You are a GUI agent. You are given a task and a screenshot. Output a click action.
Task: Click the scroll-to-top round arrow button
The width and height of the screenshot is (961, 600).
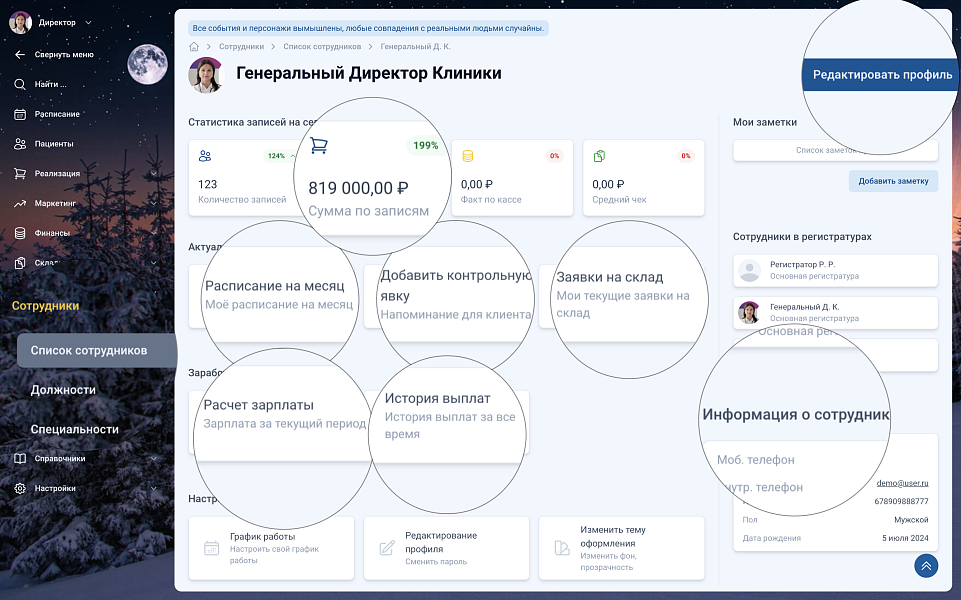tap(926, 566)
